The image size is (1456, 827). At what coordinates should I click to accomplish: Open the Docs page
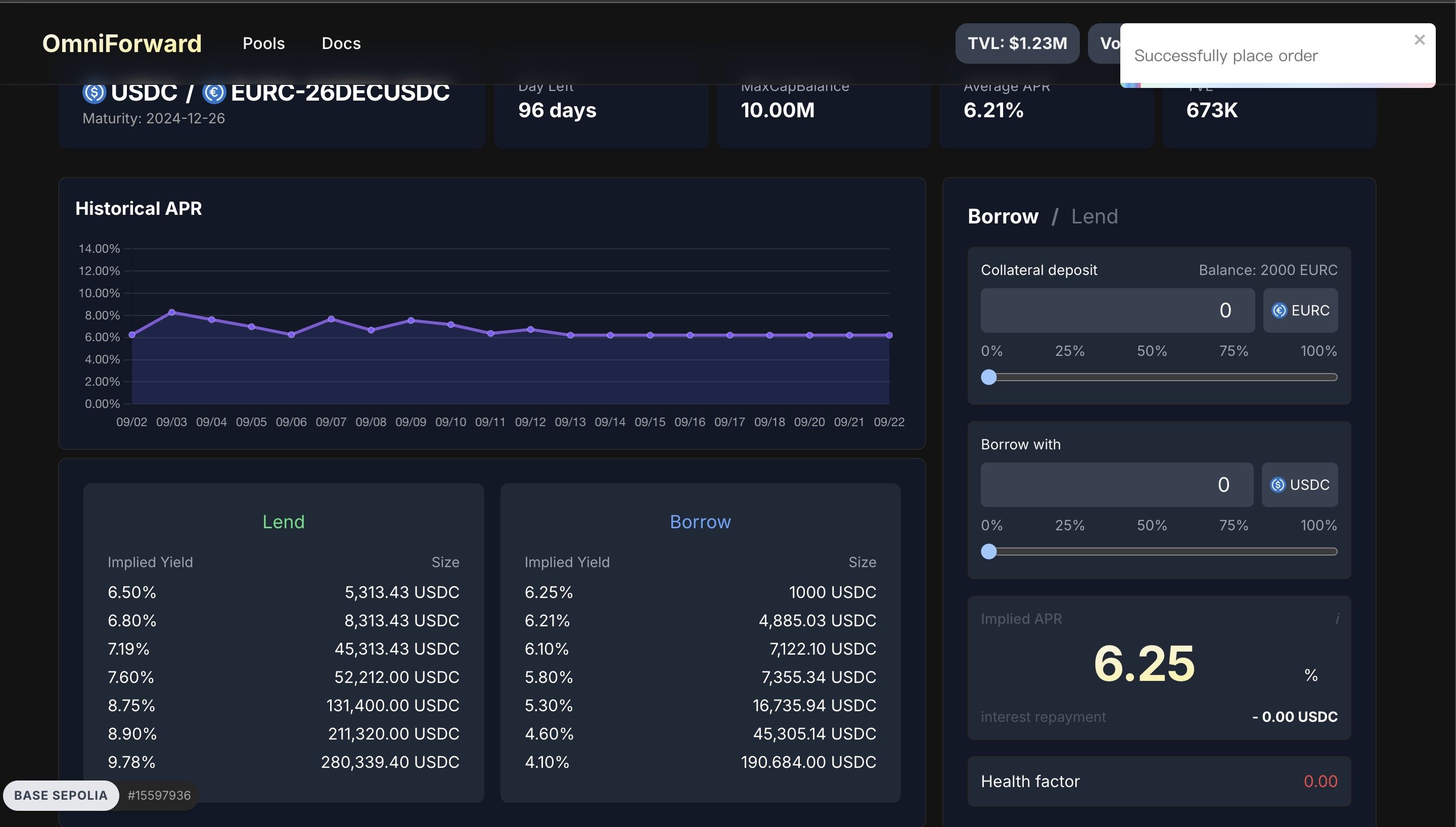tap(341, 43)
